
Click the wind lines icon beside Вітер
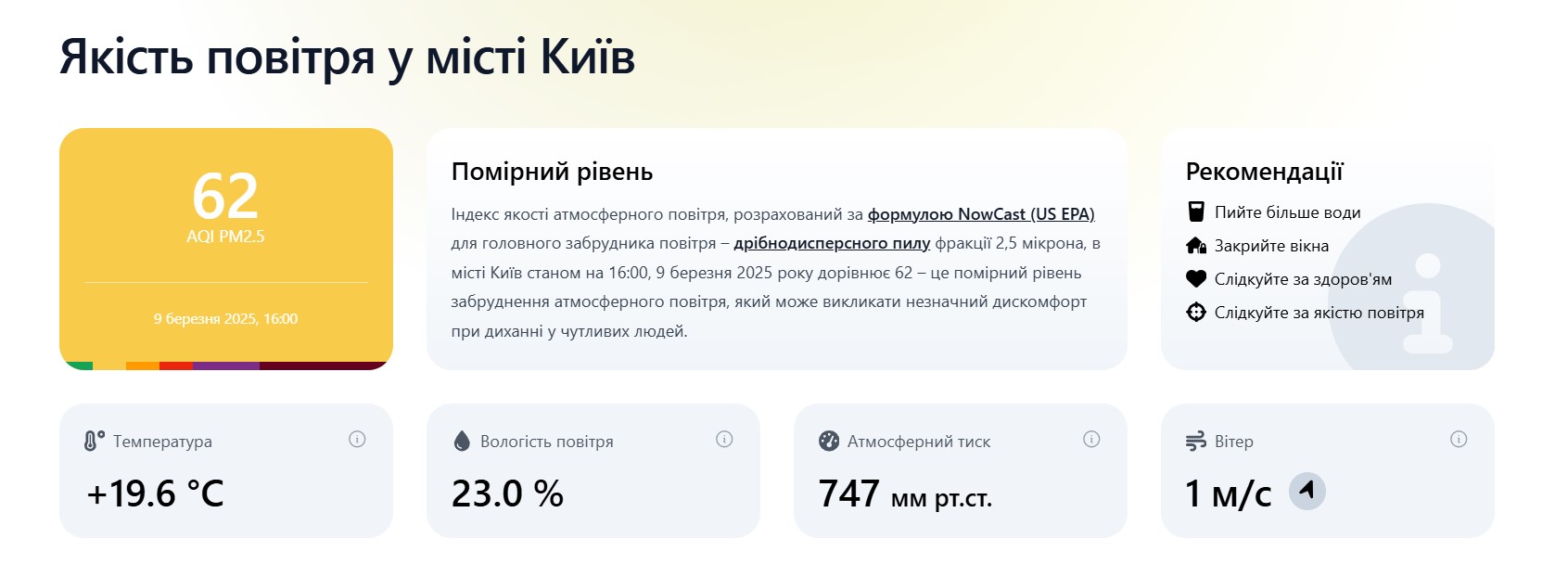(1196, 442)
